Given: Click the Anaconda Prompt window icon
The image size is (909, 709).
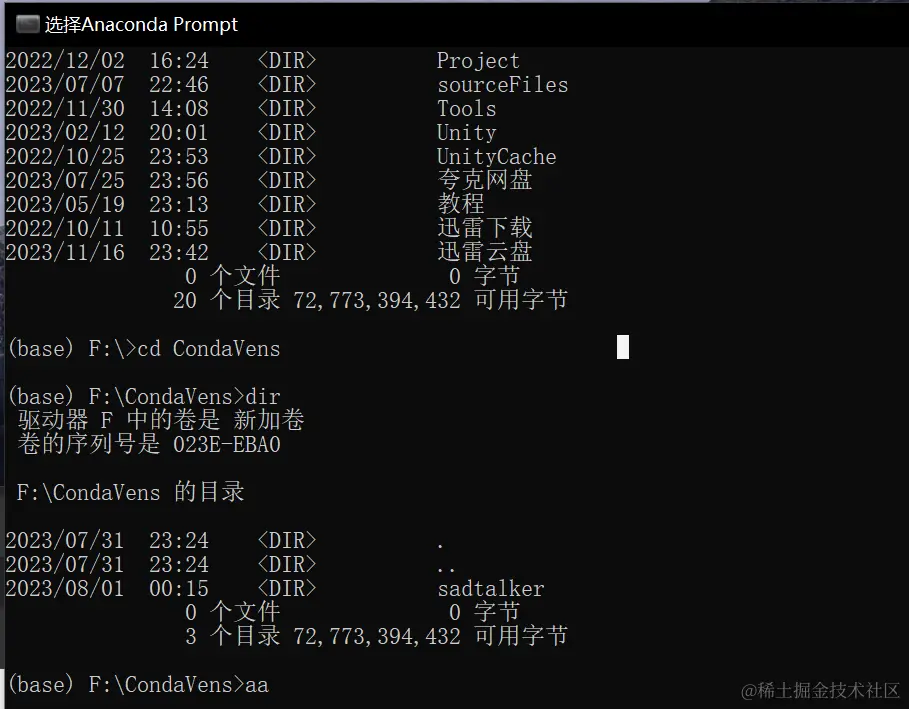Looking at the screenshot, I should click(27, 24).
